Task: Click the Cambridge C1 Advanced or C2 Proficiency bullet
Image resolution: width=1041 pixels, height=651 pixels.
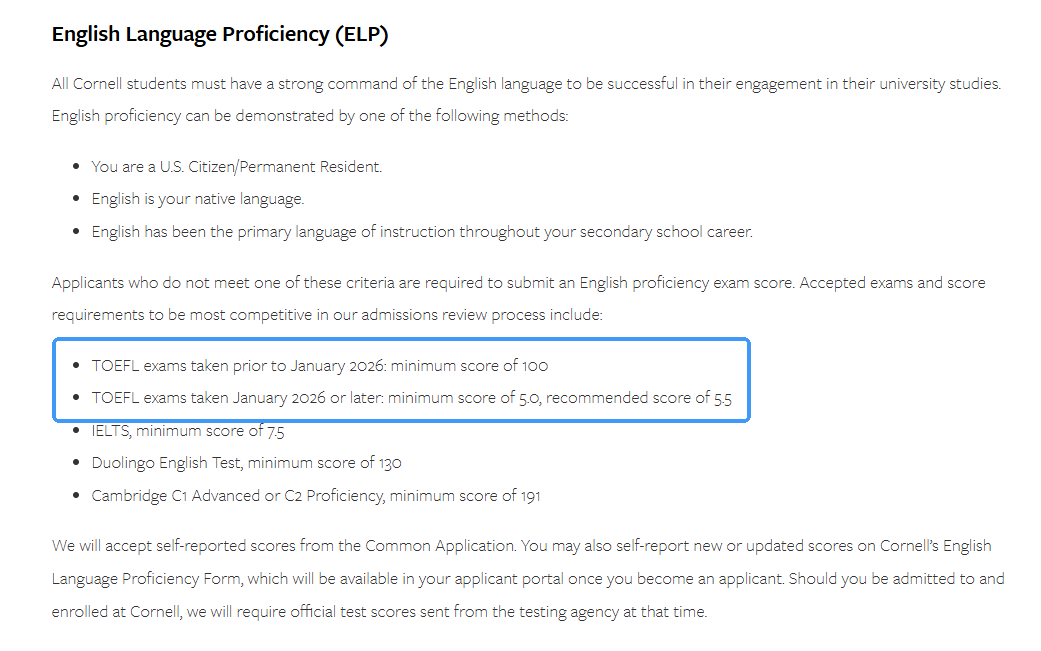Action: pyautogui.click(x=316, y=495)
